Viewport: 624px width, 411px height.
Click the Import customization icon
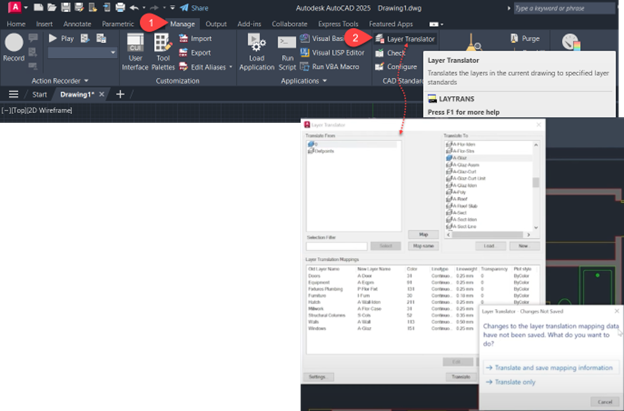tap(183, 38)
